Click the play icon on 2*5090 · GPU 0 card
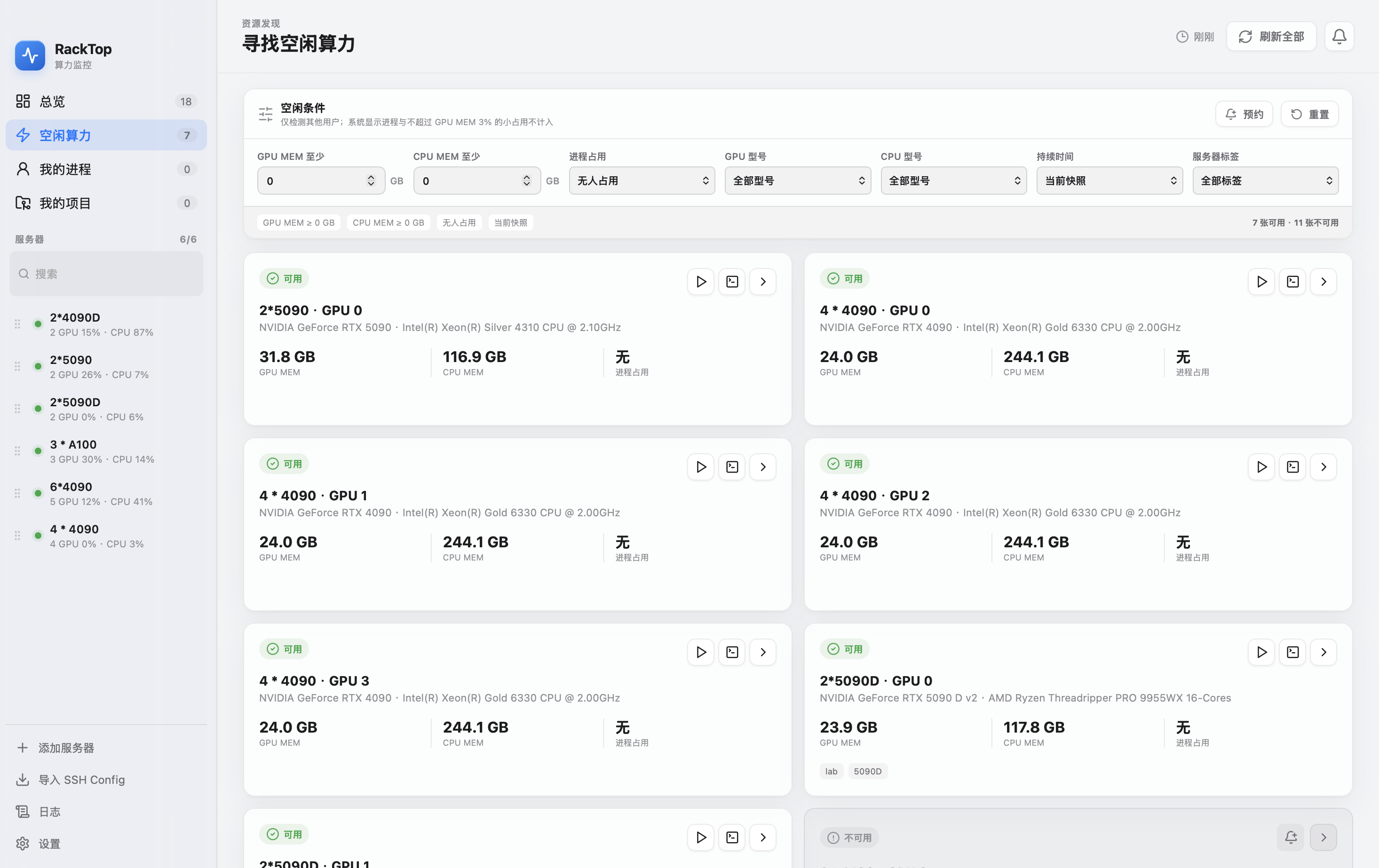Image resolution: width=1379 pixels, height=868 pixels. coord(701,282)
